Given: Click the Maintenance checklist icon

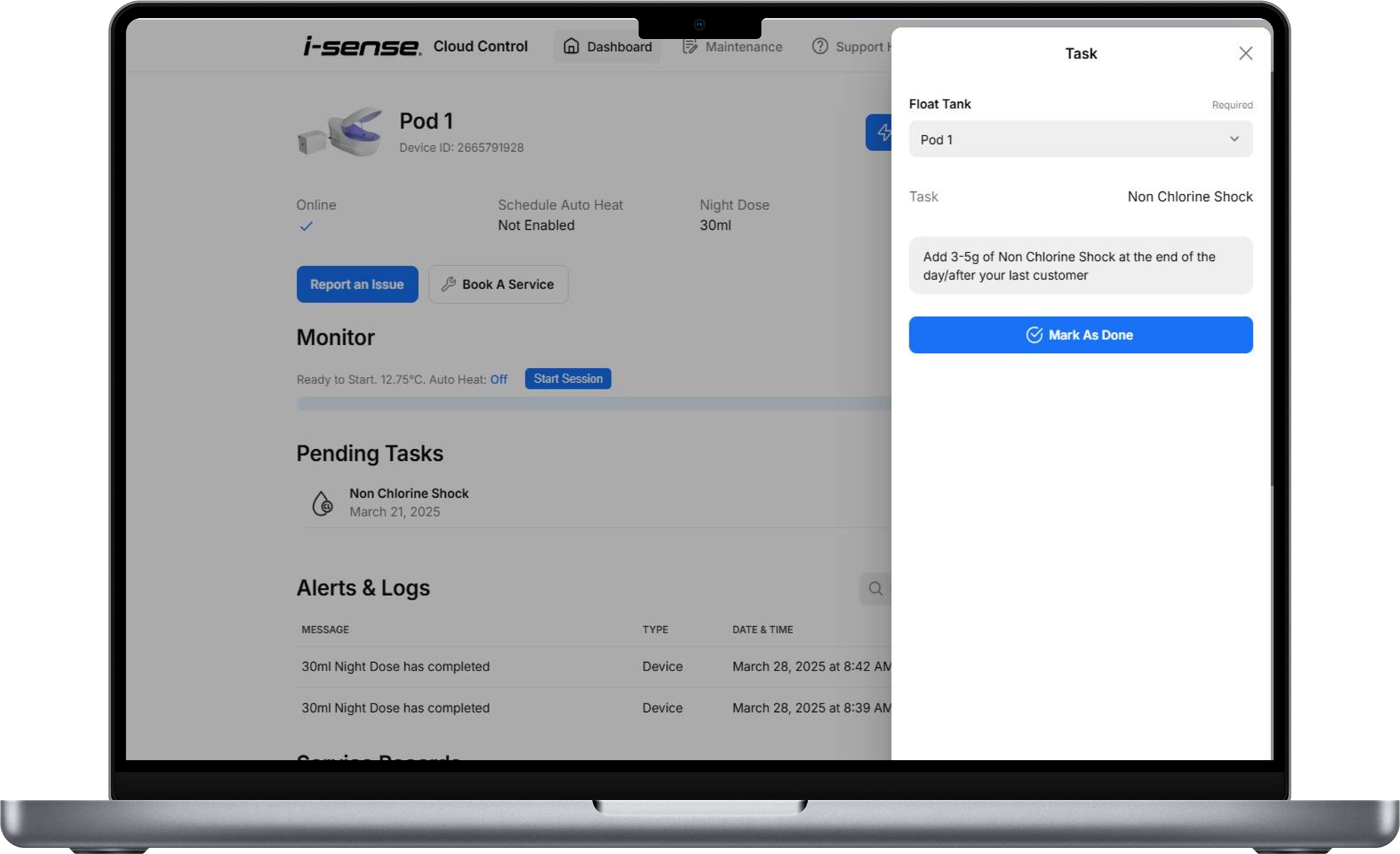Looking at the screenshot, I should click(x=690, y=46).
